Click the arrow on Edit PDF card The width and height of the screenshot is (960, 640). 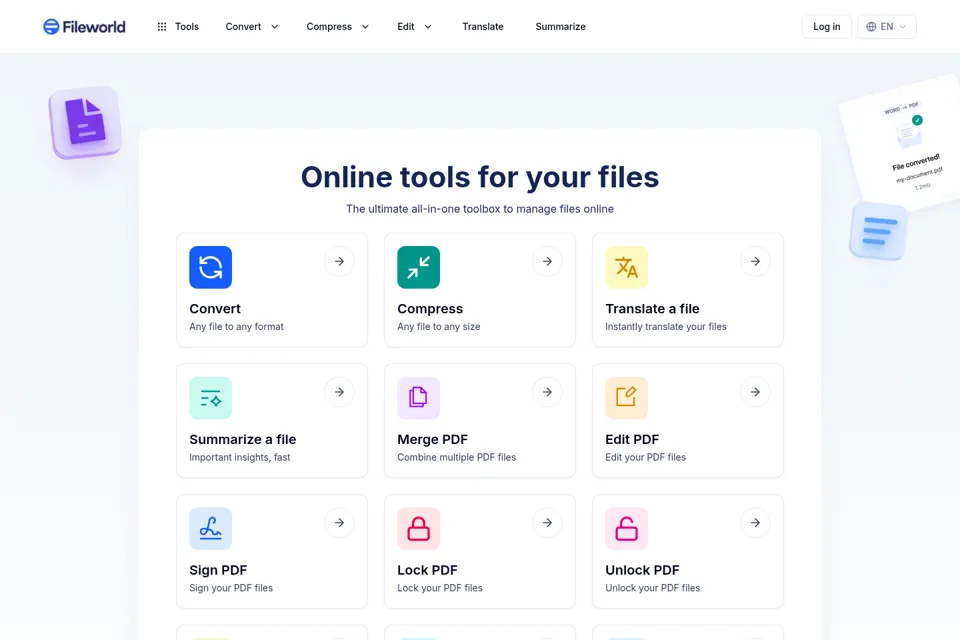(x=756, y=392)
